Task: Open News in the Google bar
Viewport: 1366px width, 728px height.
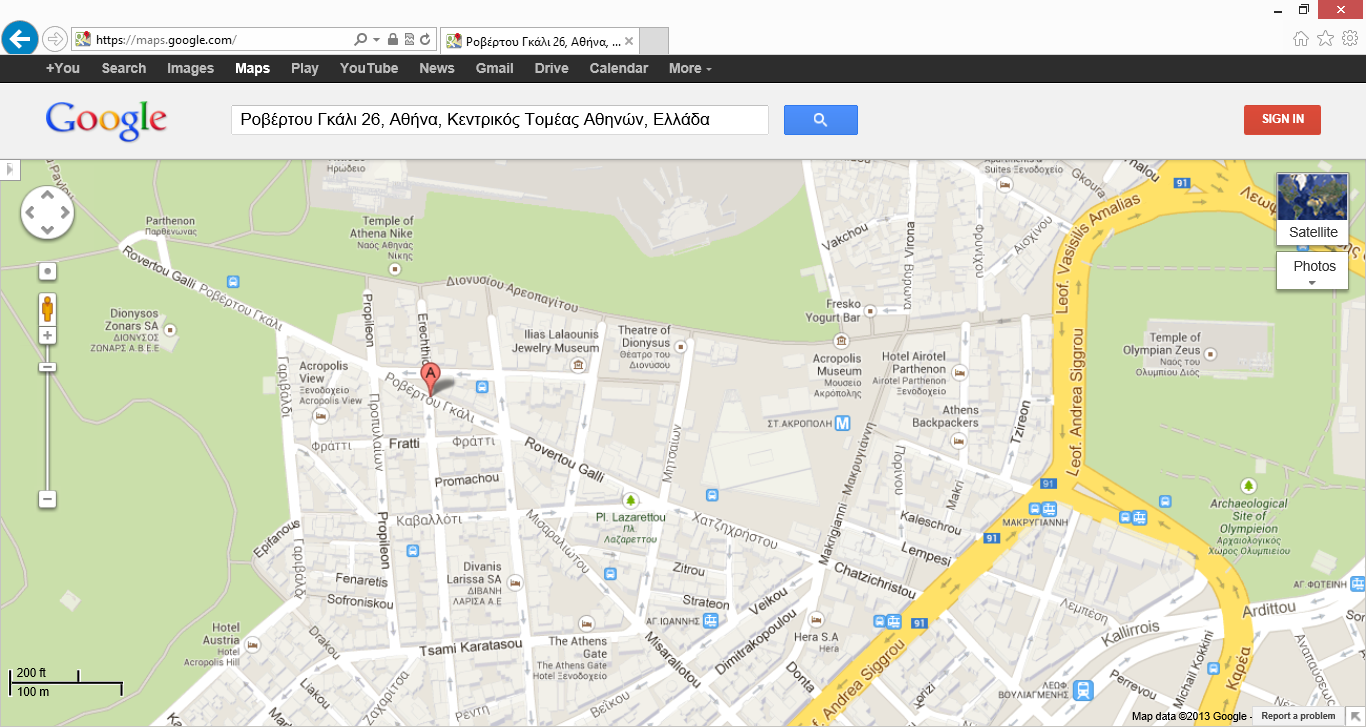Action: coord(437,68)
